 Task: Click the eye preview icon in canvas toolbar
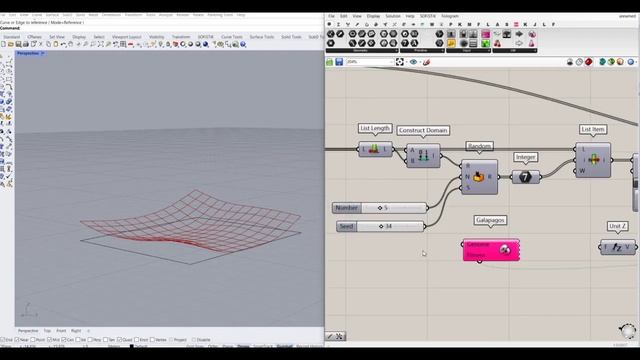[x=413, y=62]
